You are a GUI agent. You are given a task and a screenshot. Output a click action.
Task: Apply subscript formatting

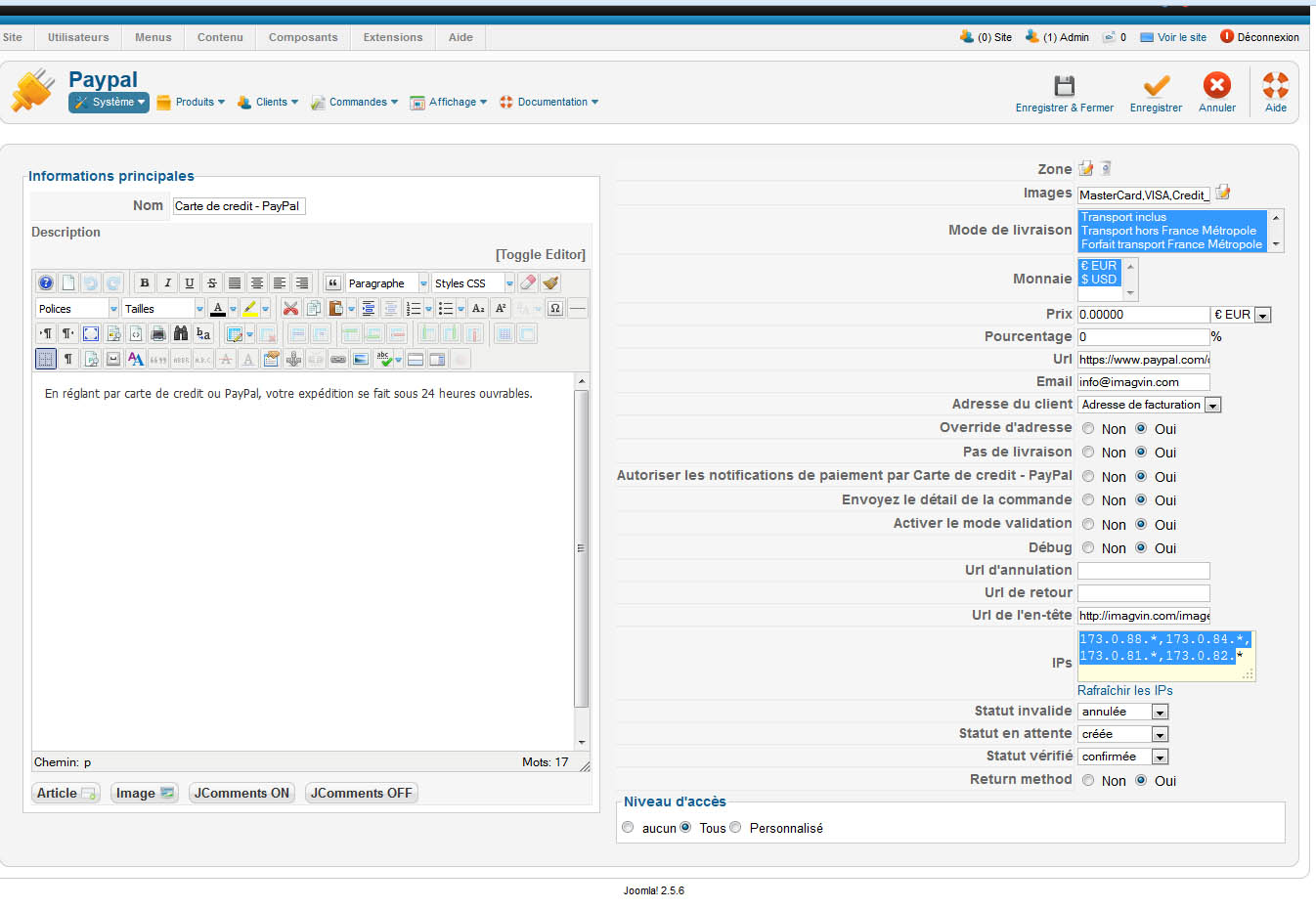[x=478, y=308]
